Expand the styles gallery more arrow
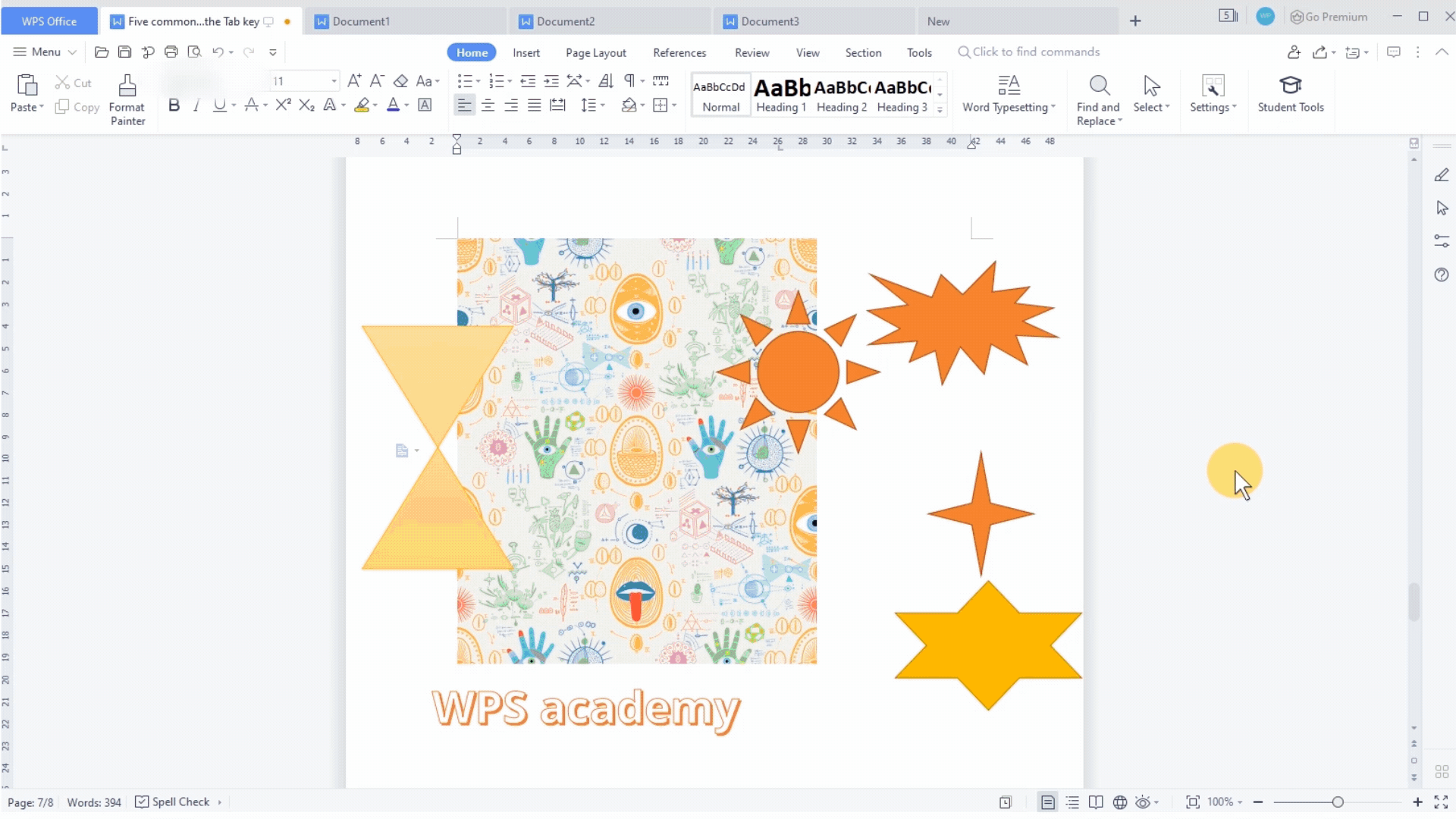The width and height of the screenshot is (1456, 819). pos(940,110)
